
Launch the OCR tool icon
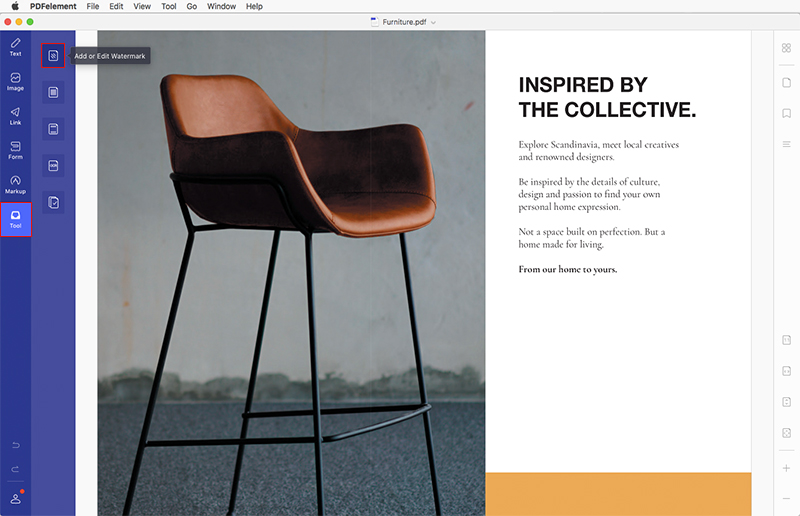point(53,166)
